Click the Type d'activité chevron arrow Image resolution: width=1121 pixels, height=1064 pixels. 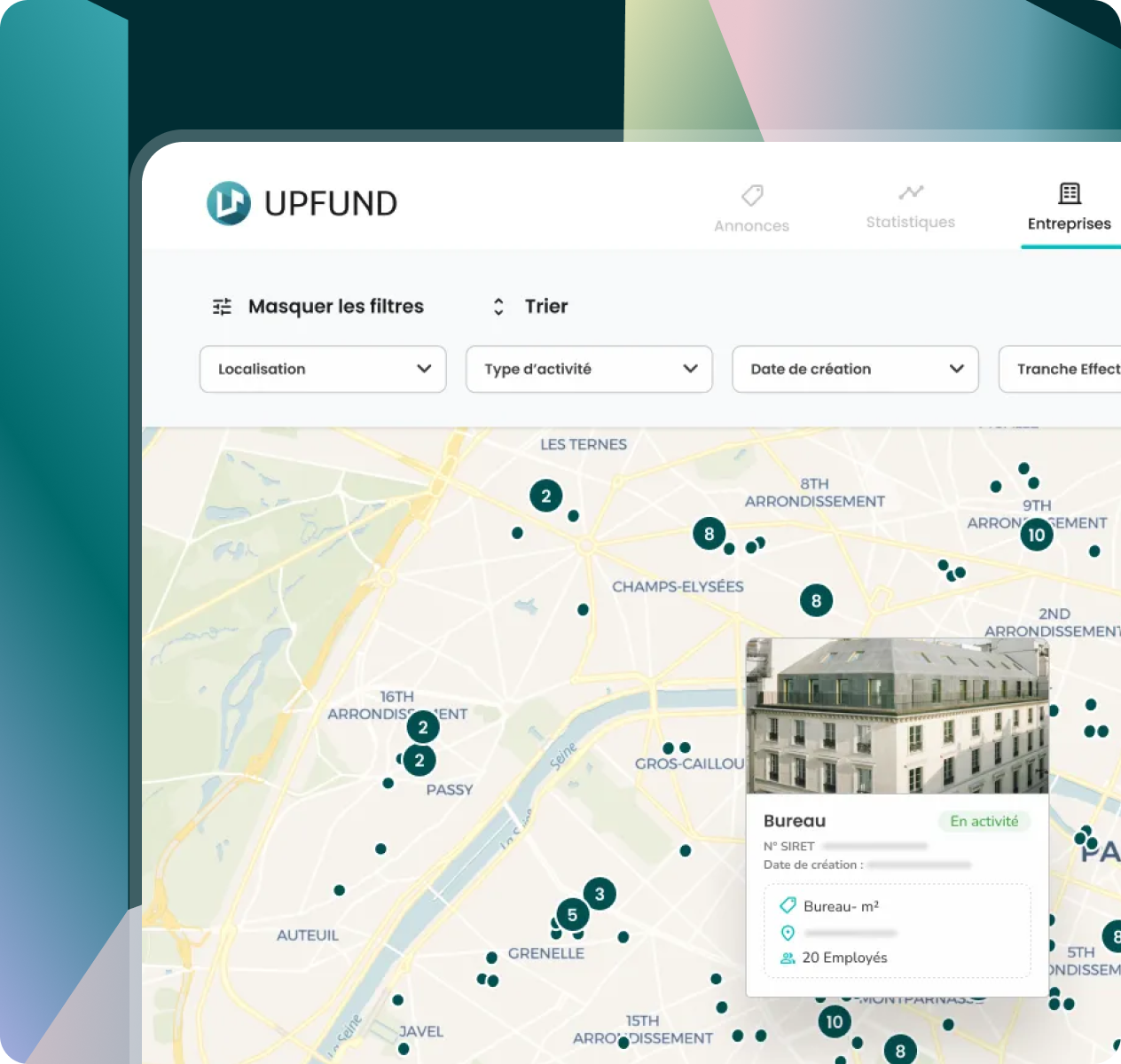690,369
